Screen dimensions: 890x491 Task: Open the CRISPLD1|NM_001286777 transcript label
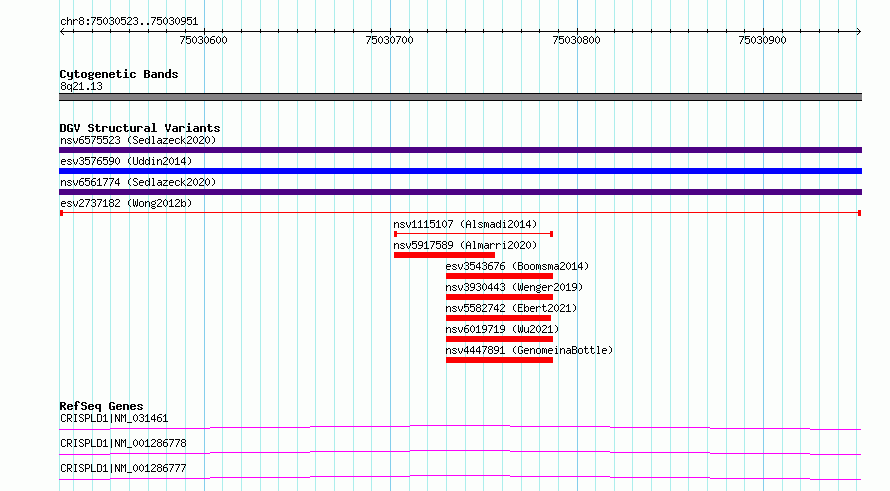tap(123, 468)
